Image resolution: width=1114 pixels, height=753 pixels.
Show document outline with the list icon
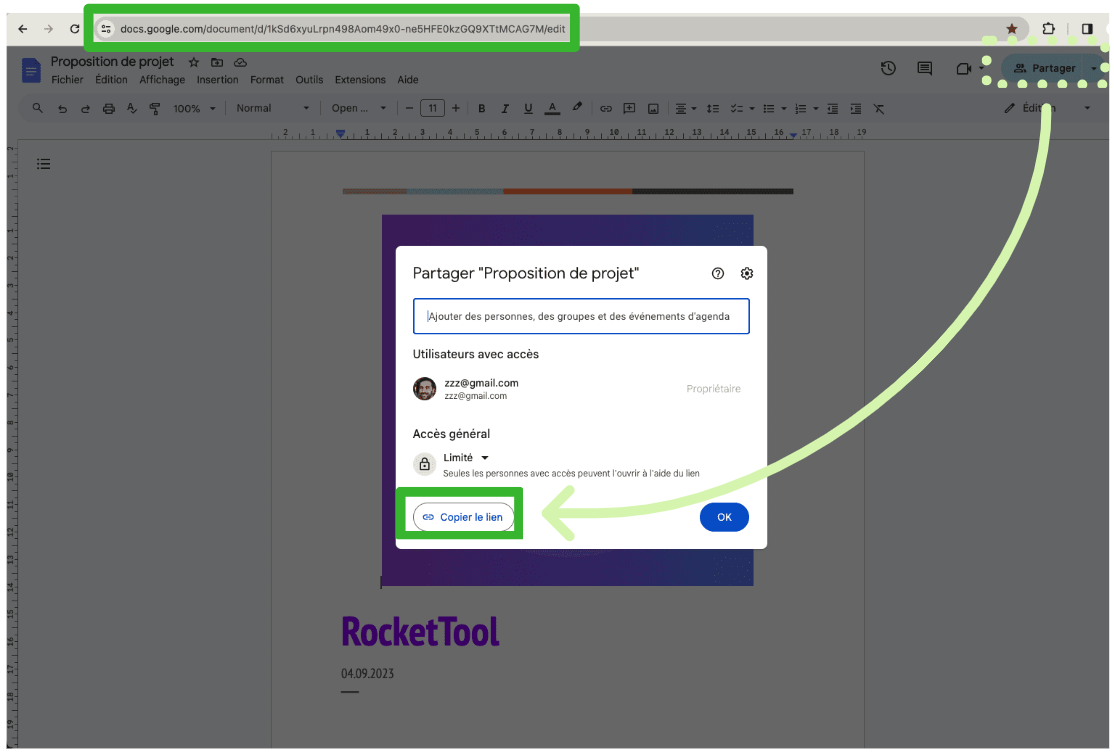[44, 163]
